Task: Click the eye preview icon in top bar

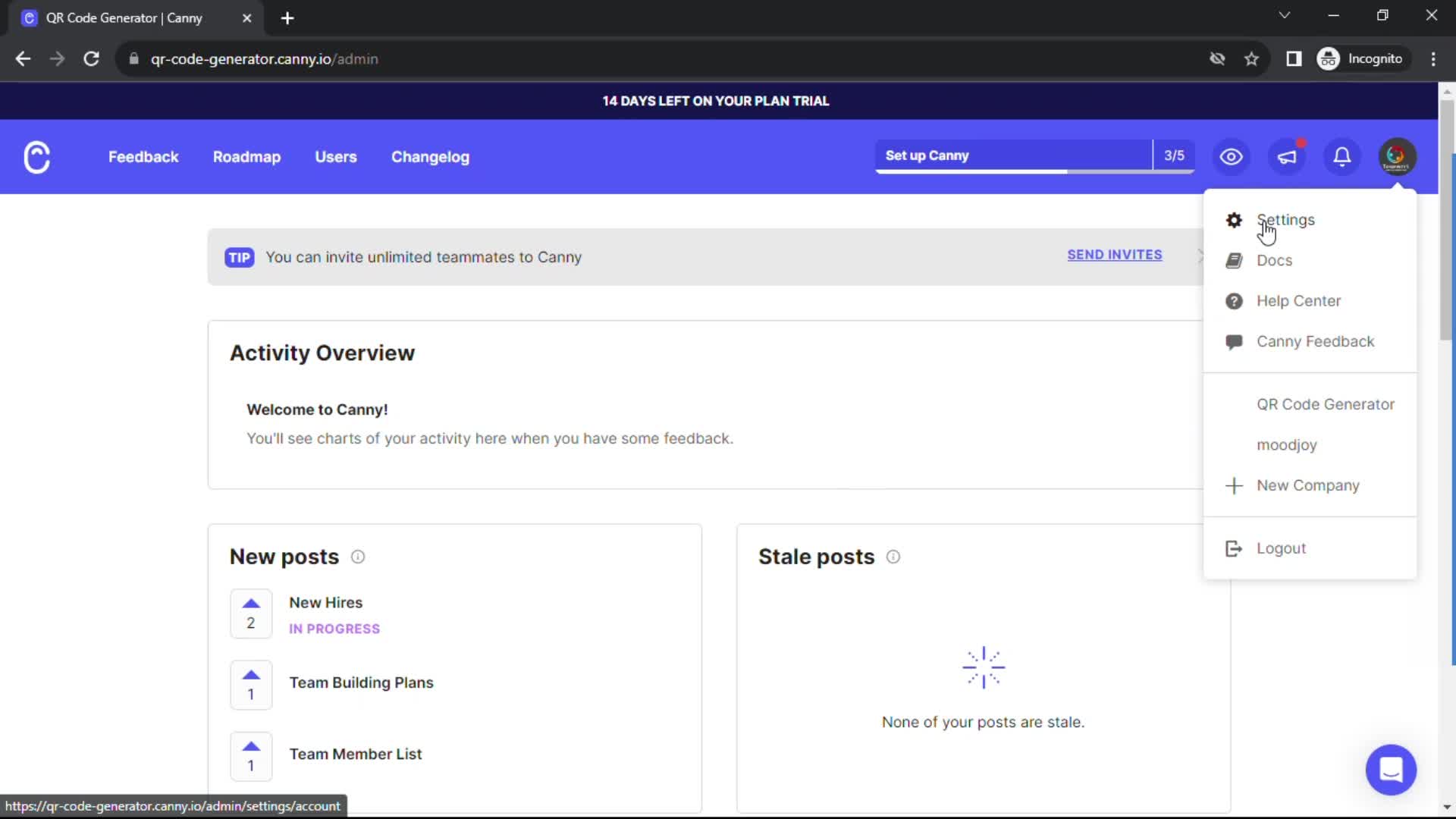Action: (x=1230, y=156)
